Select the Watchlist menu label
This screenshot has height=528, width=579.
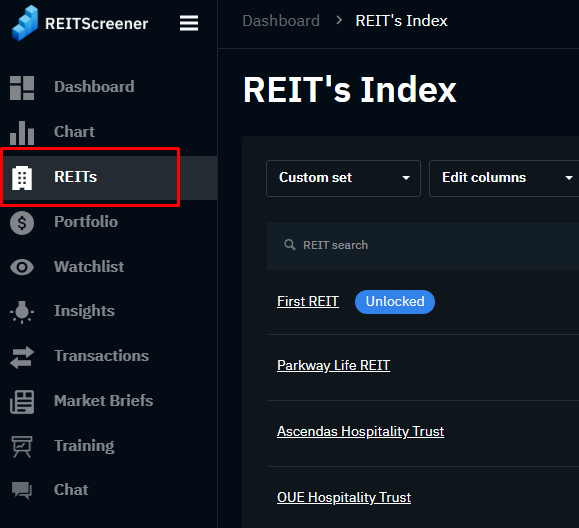[89, 267]
